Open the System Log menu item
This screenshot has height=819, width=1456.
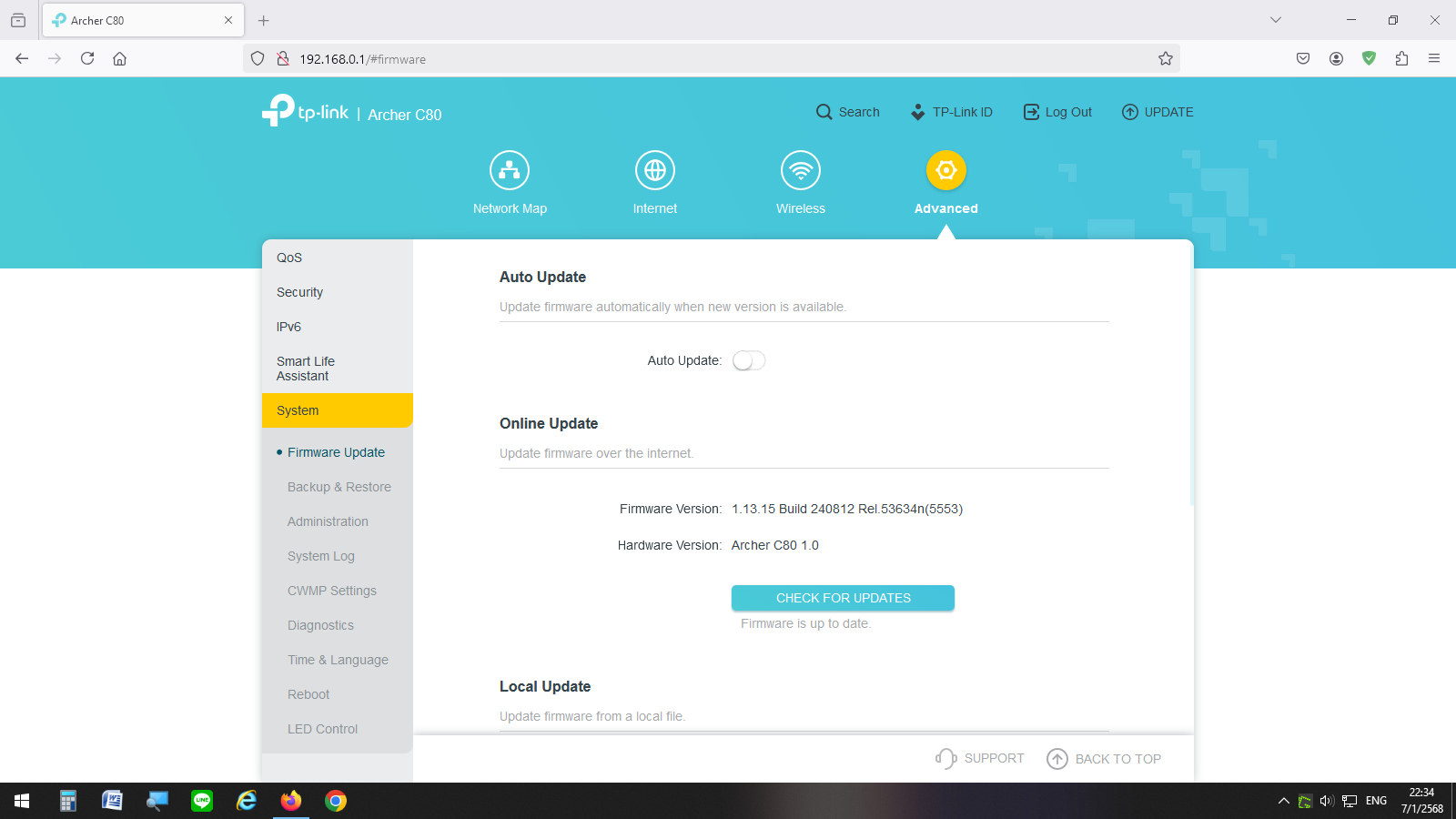[320, 556]
